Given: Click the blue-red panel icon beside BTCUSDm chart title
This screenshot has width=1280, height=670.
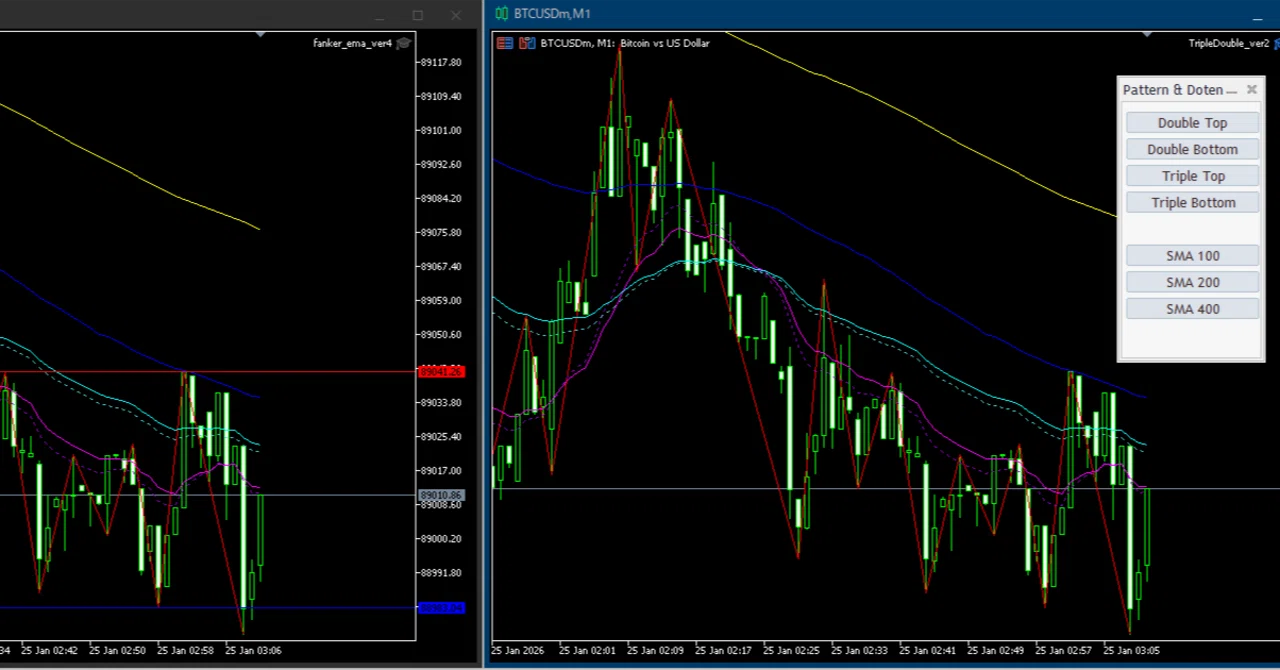Looking at the screenshot, I should [526, 43].
